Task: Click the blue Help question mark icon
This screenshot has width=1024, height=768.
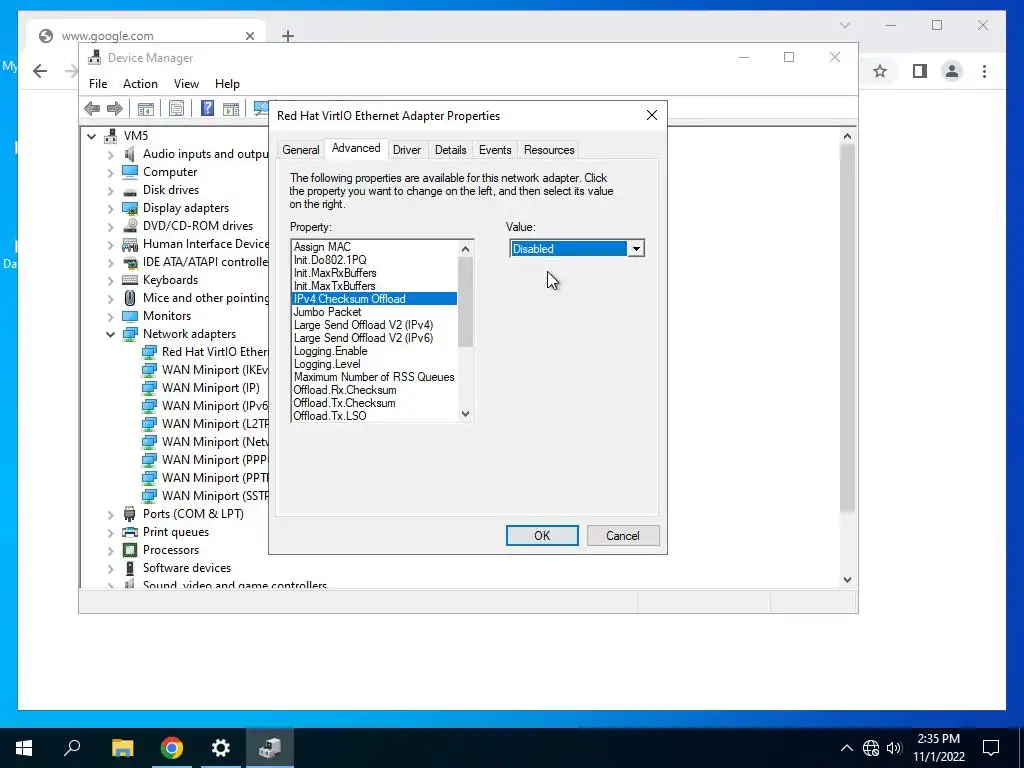Action: coord(207,108)
